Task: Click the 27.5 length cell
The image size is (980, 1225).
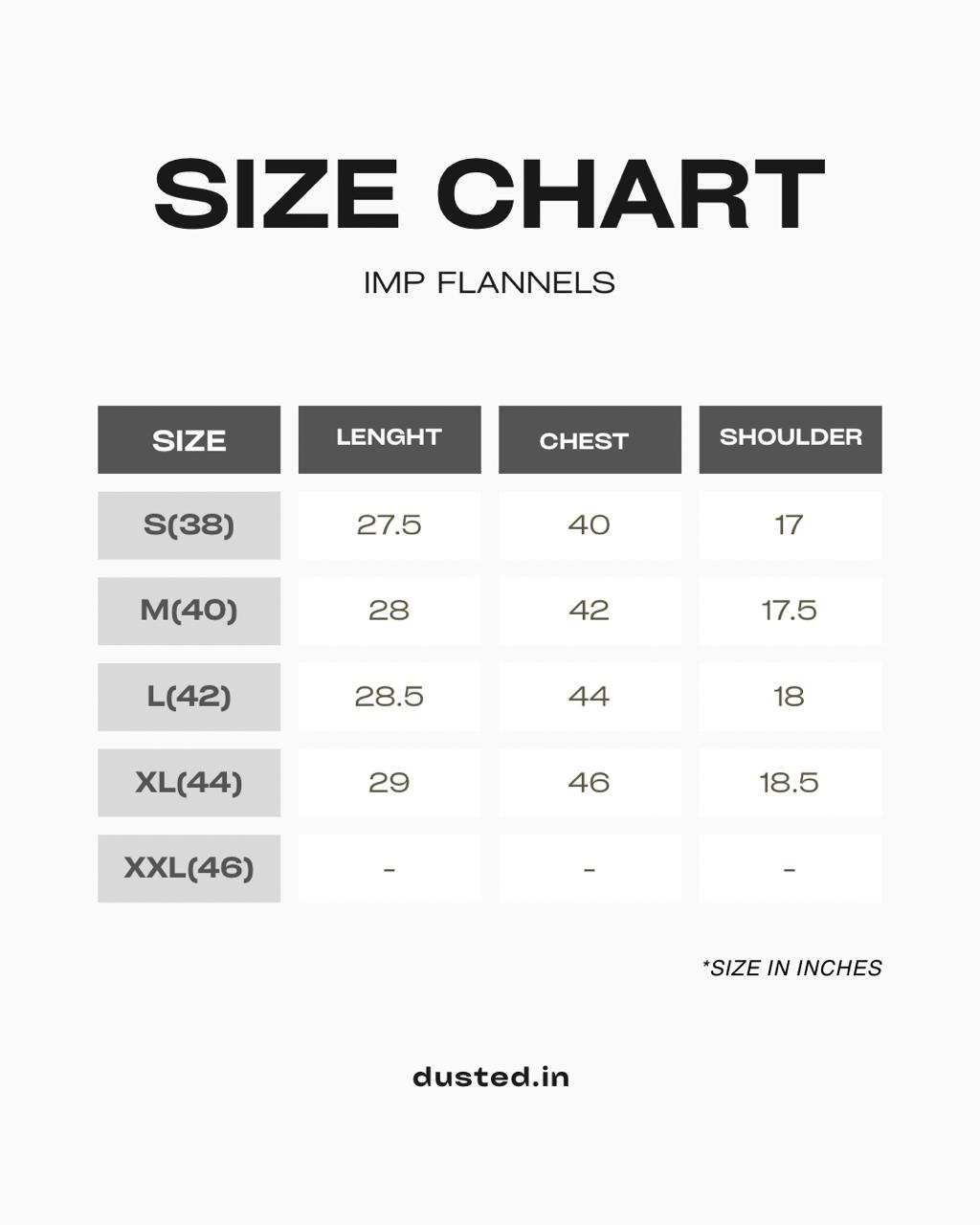Action: pyautogui.click(x=390, y=525)
